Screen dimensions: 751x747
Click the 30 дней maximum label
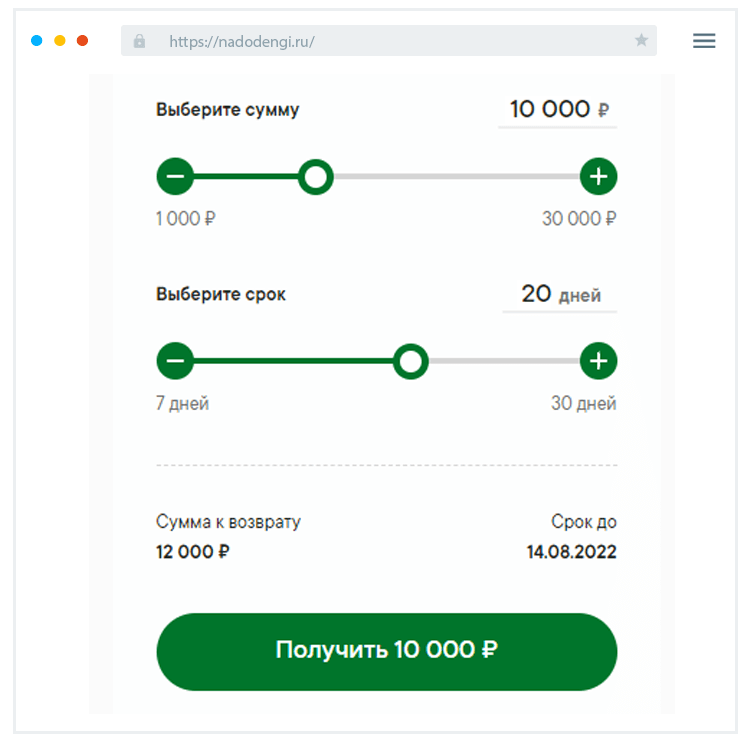point(583,404)
